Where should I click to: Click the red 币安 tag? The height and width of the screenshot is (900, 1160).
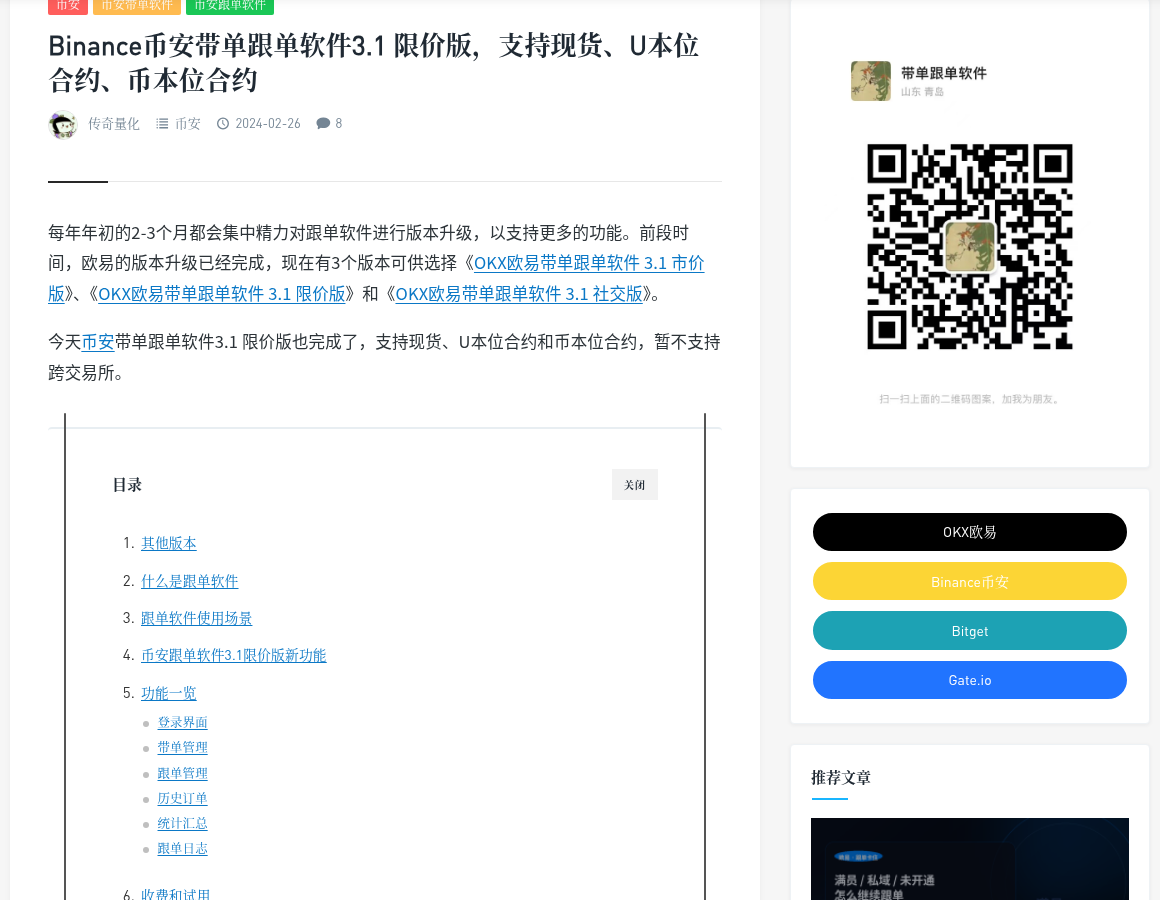point(68,6)
